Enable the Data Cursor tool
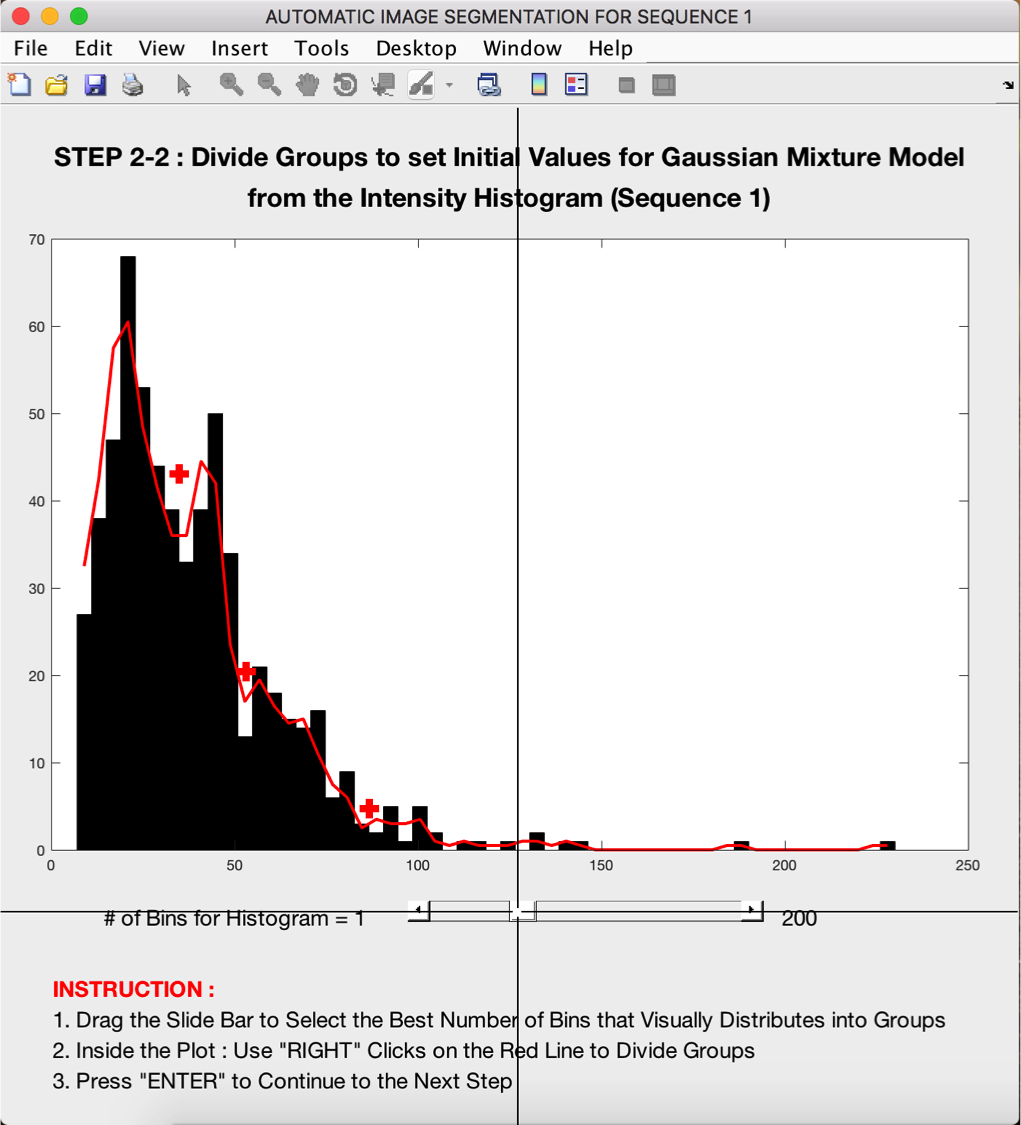Viewport: 1021px width, 1125px height. click(382, 85)
